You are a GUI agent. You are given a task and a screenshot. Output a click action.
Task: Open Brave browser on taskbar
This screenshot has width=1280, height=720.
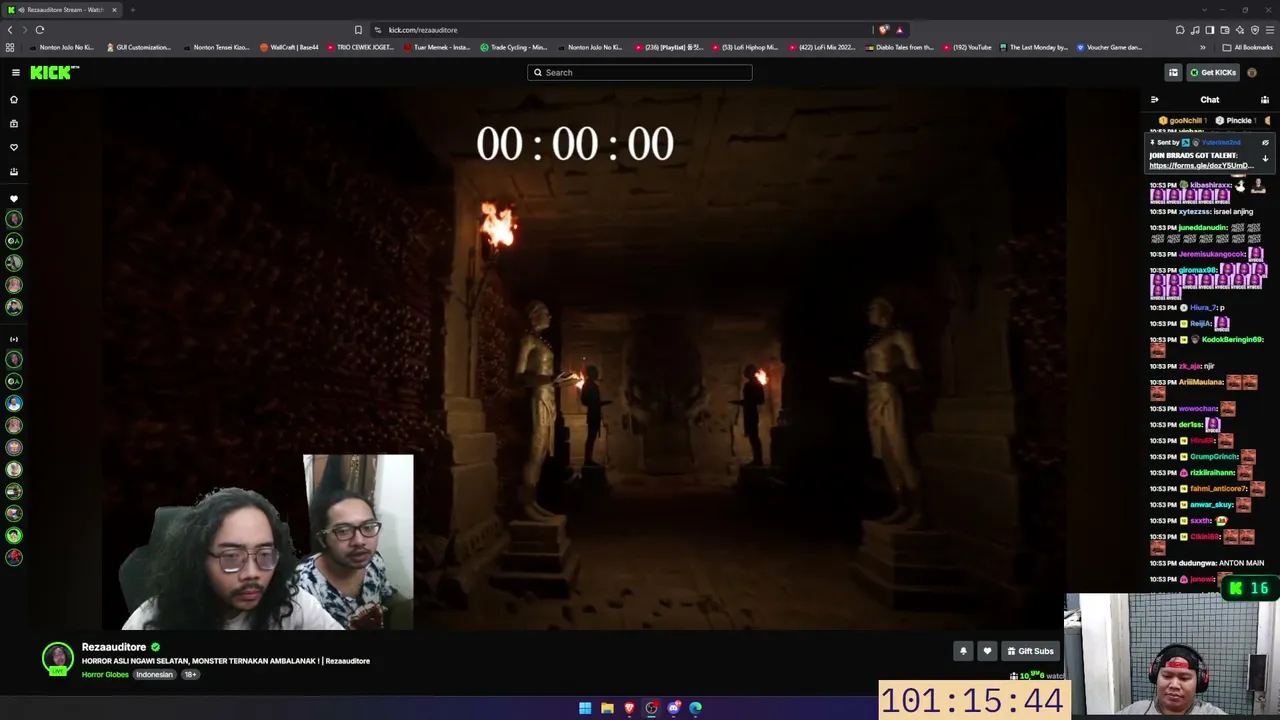pyautogui.click(x=629, y=708)
